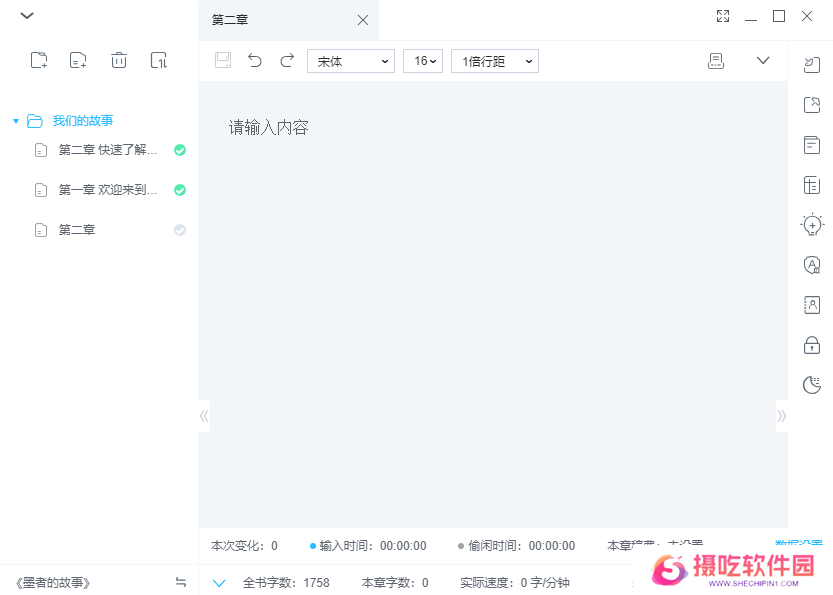Select the empty 第二章 chapter in the list

(76, 230)
